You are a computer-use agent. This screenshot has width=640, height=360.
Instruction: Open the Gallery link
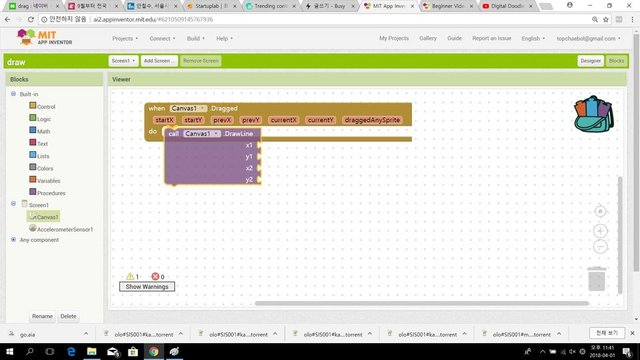pos(428,38)
